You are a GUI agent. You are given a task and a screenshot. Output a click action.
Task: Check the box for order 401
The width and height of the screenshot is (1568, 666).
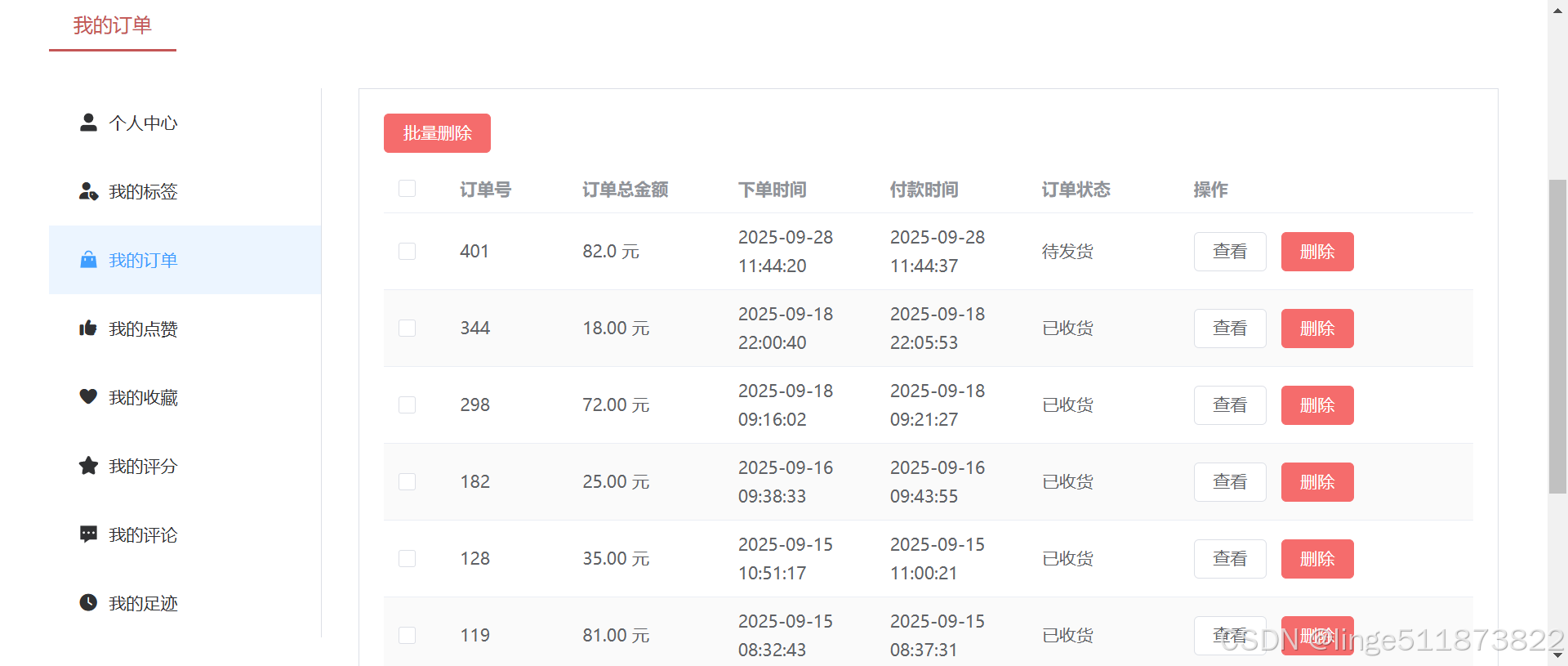[407, 251]
